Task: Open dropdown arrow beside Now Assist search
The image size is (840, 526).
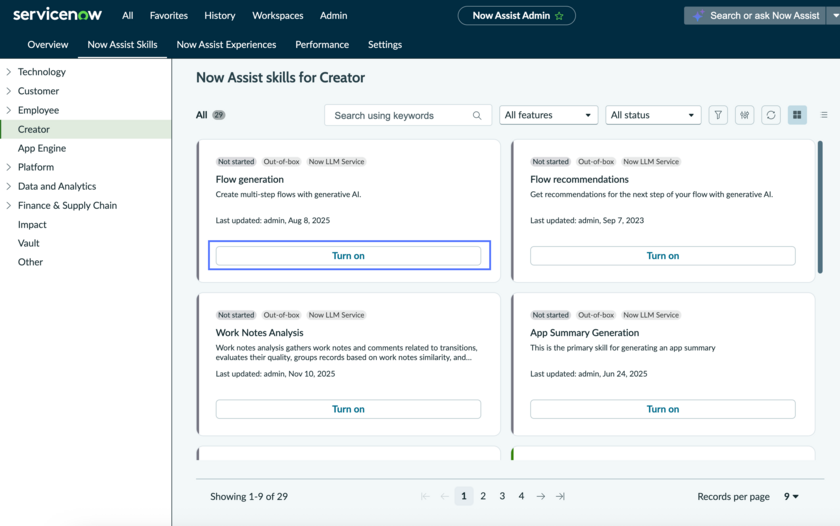Action: coord(835,16)
